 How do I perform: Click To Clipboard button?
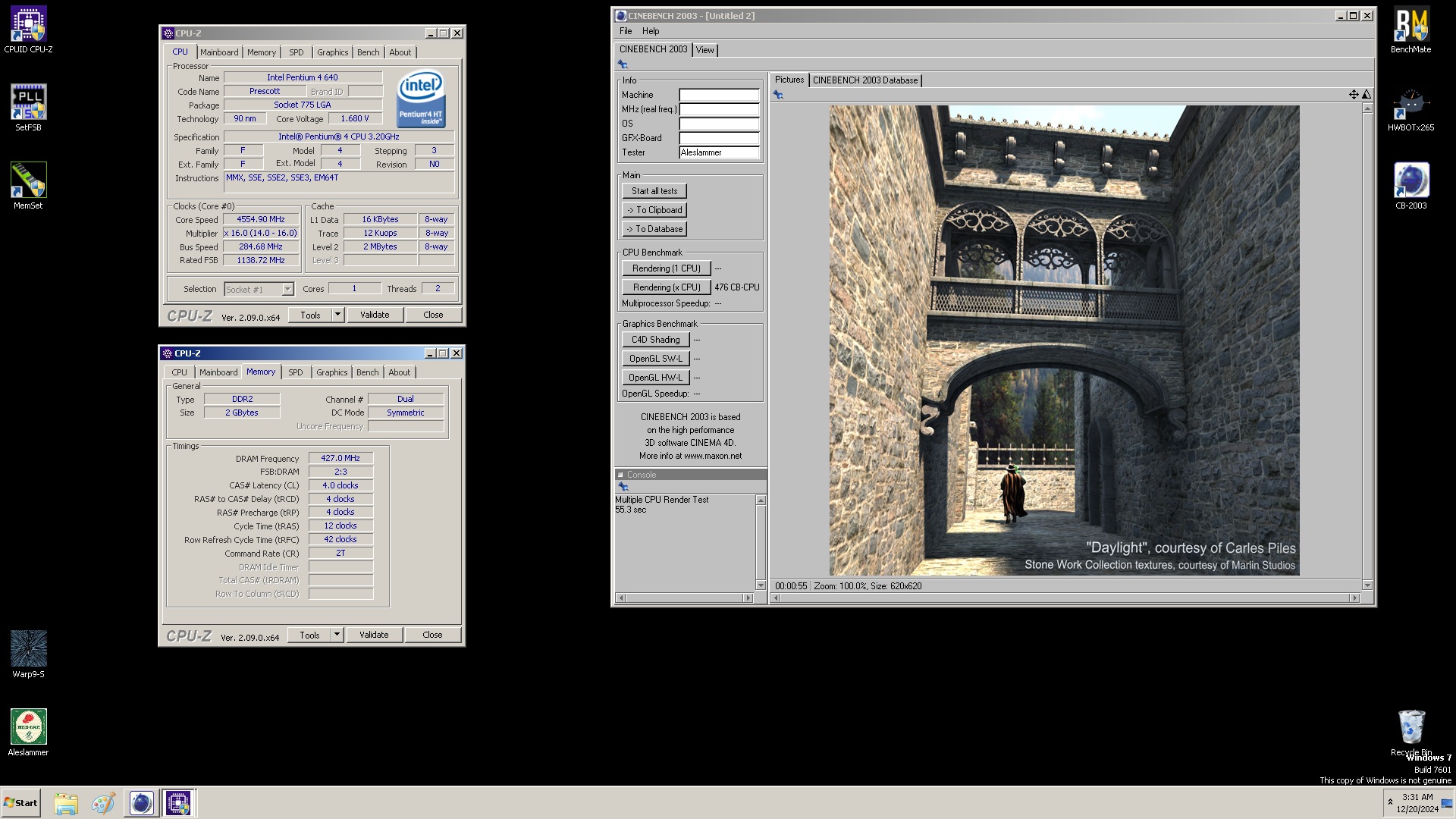click(x=654, y=210)
